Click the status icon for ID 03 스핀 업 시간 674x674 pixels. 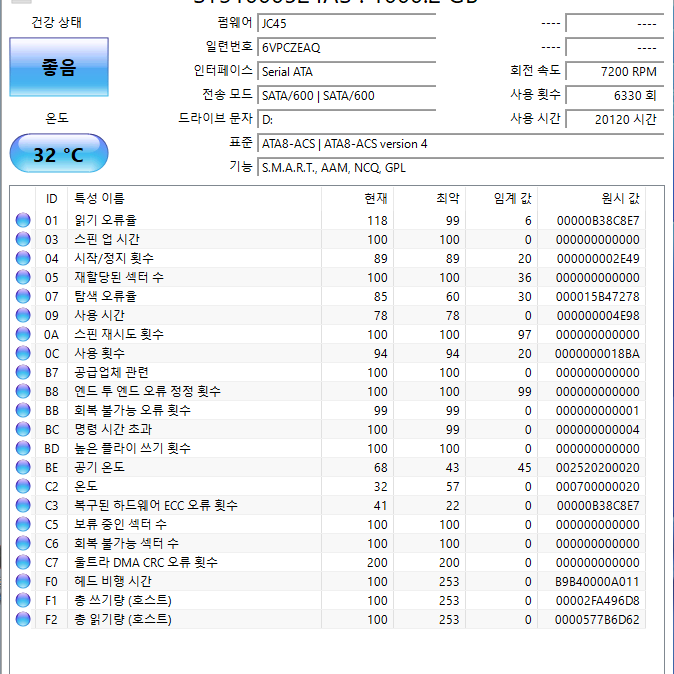coord(23,239)
